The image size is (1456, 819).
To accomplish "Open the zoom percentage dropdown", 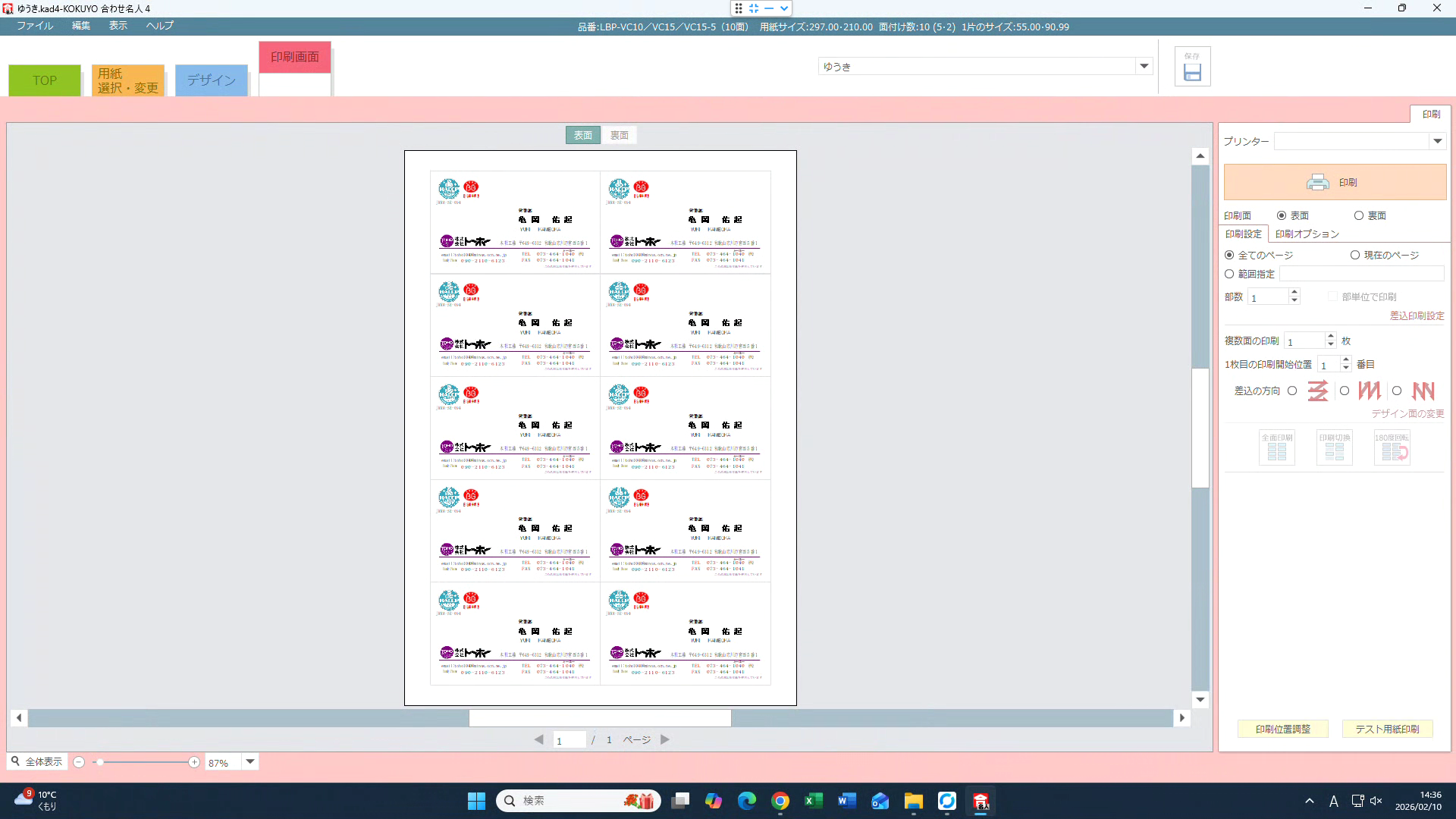I will [250, 762].
